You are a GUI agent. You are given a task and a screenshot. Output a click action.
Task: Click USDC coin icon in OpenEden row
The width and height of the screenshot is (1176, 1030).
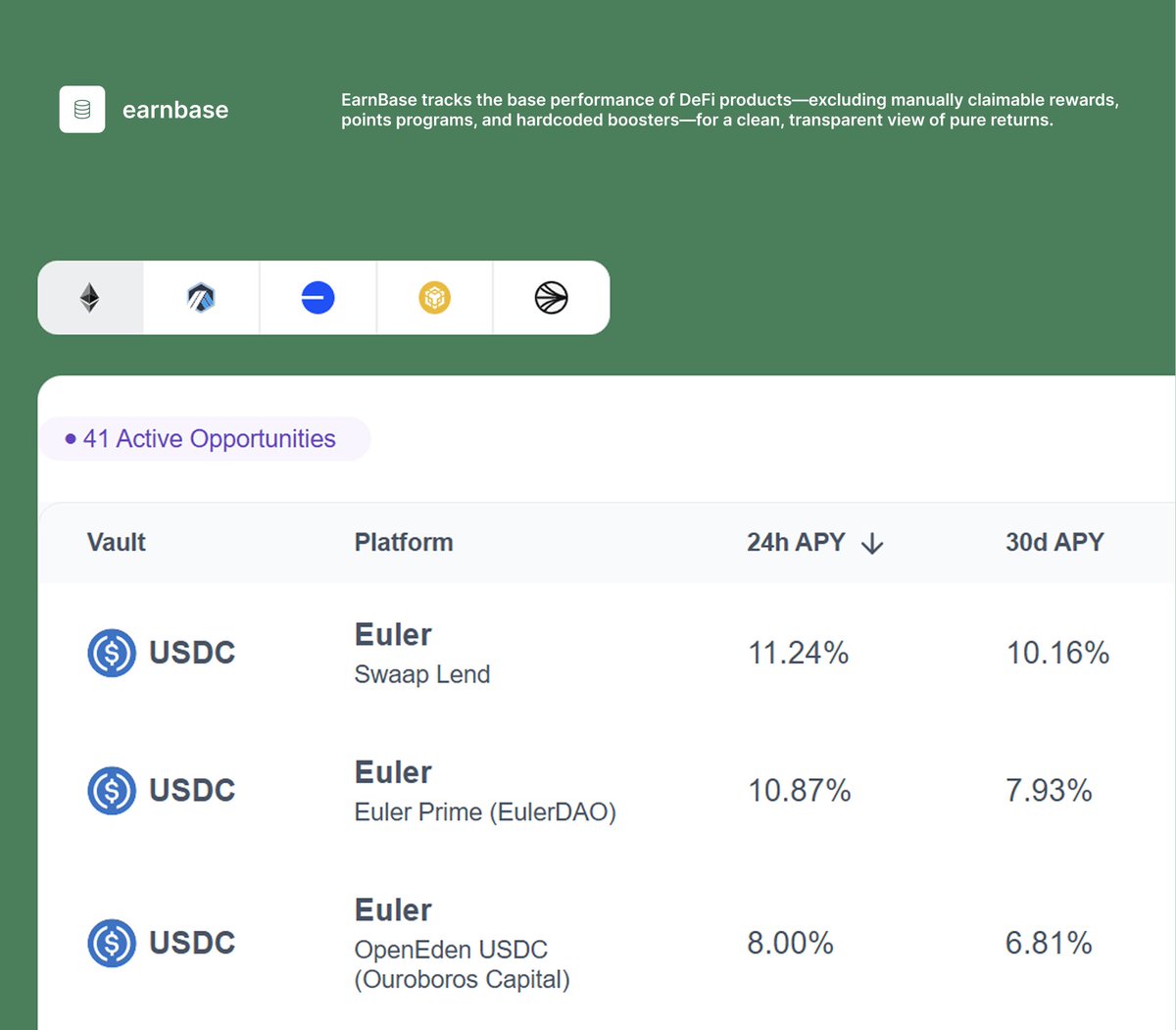coord(112,943)
